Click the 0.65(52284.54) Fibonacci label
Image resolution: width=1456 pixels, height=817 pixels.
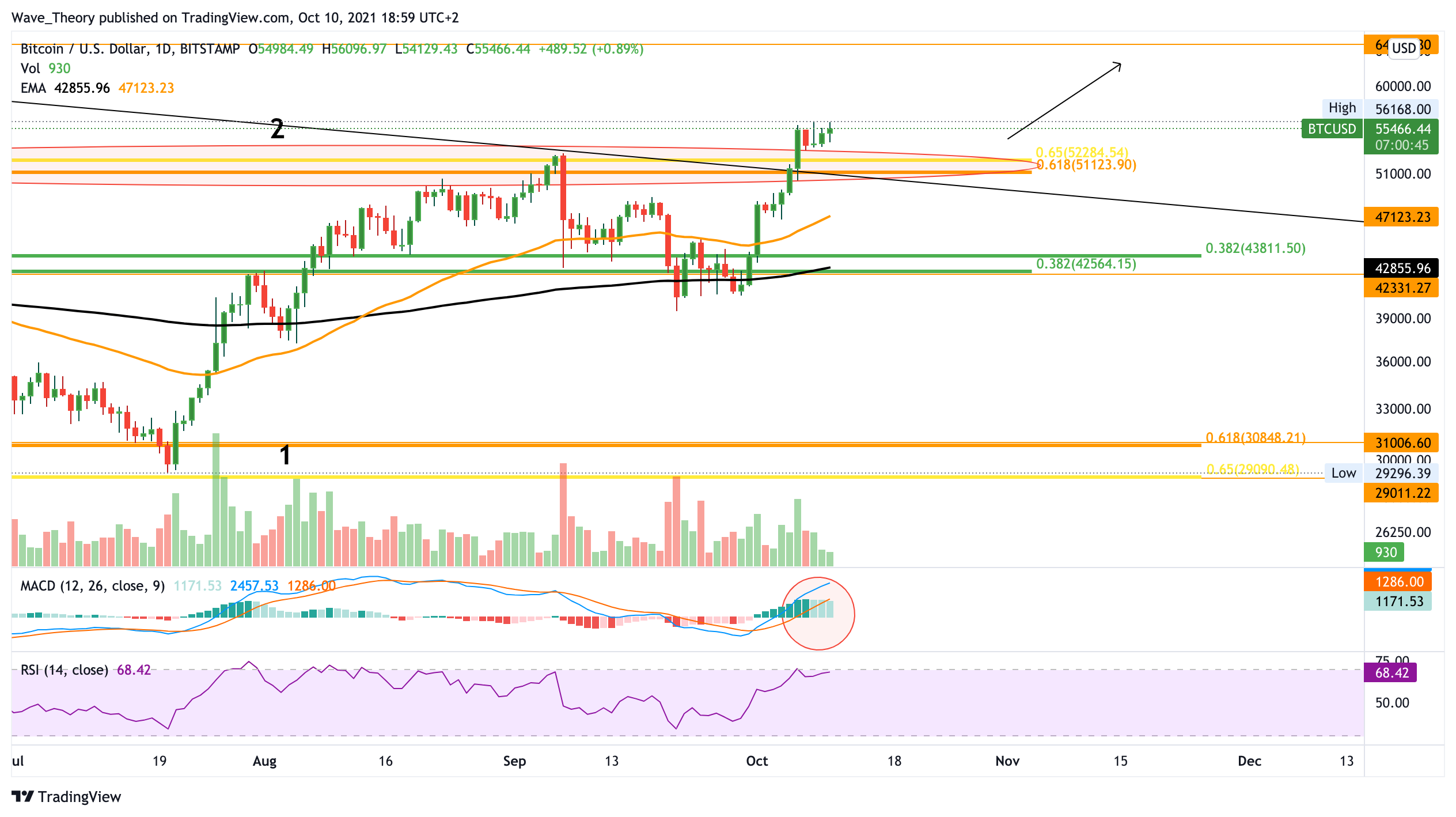[1081, 152]
